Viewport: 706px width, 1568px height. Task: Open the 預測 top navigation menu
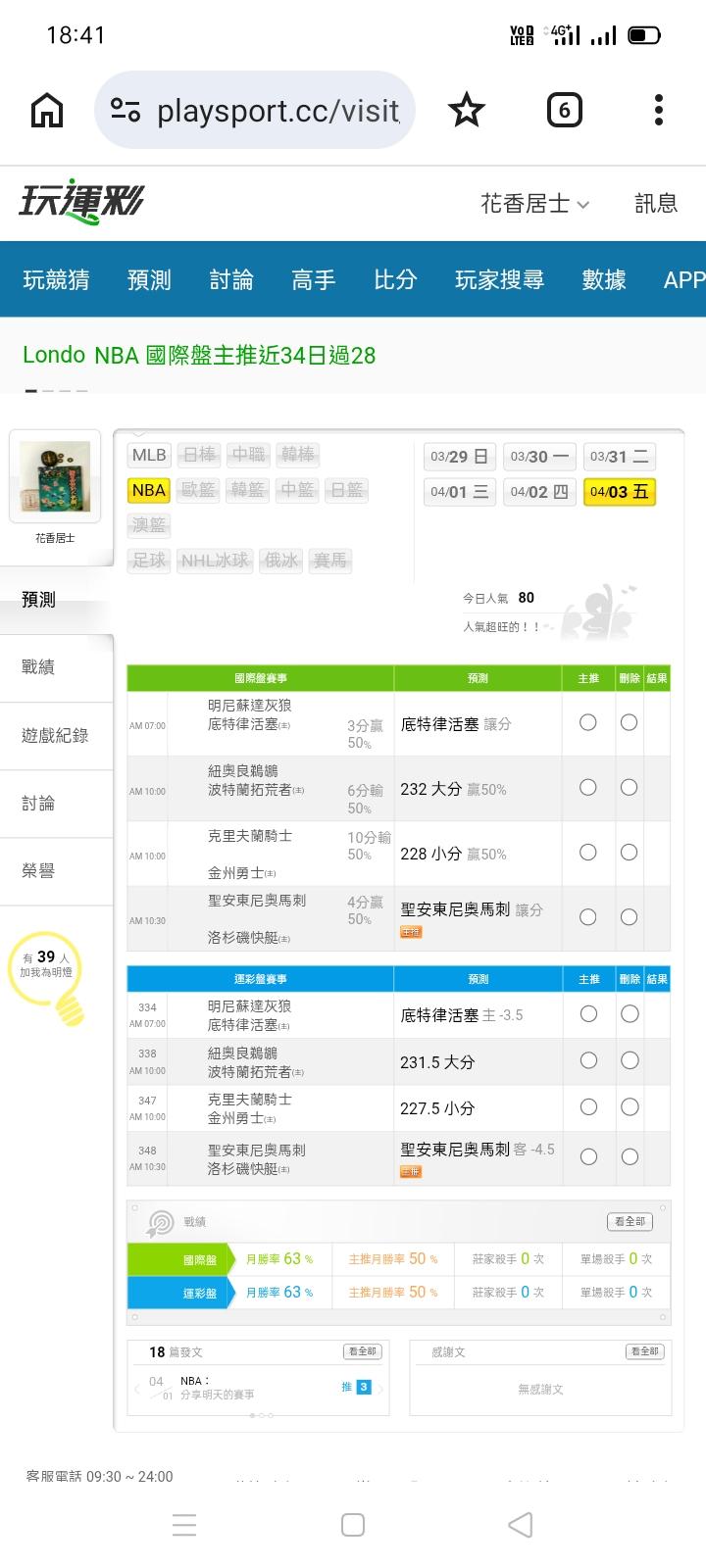[149, 280]
